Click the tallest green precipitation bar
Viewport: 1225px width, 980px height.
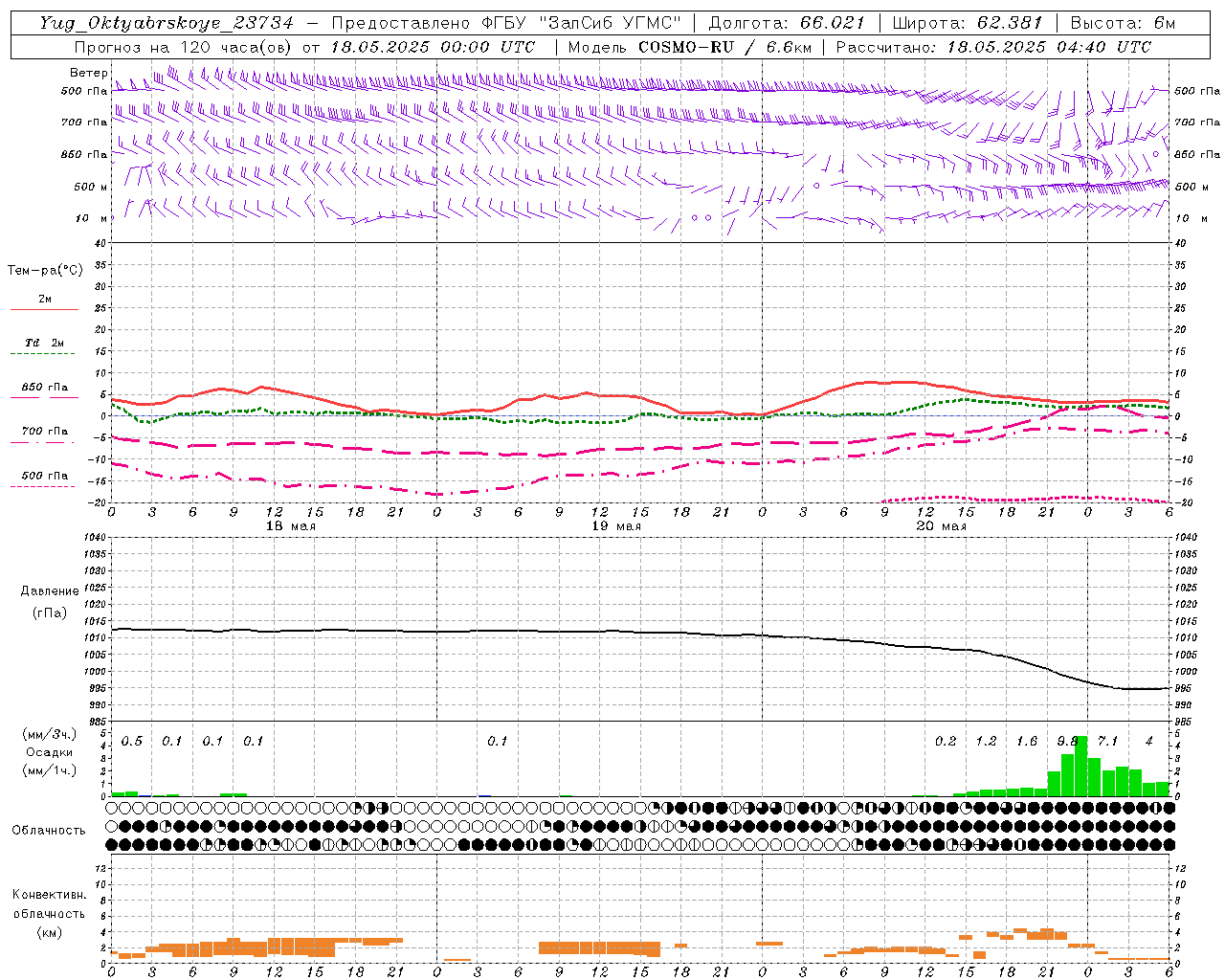[x=1081, y=766]
